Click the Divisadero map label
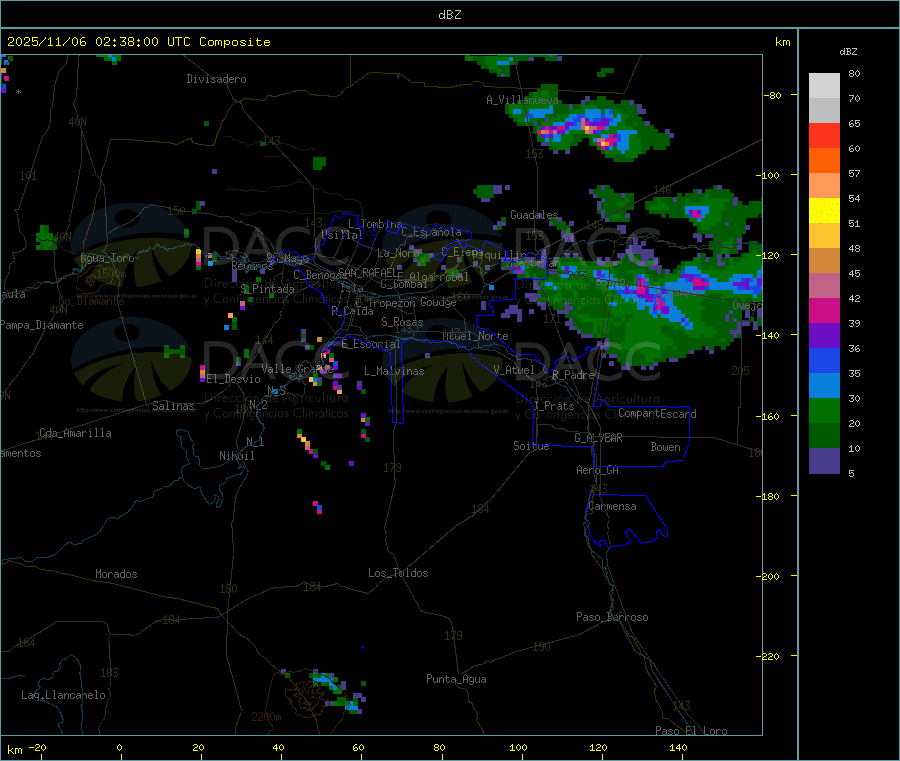The image size is (900, 761). click(x=216, y=79)
